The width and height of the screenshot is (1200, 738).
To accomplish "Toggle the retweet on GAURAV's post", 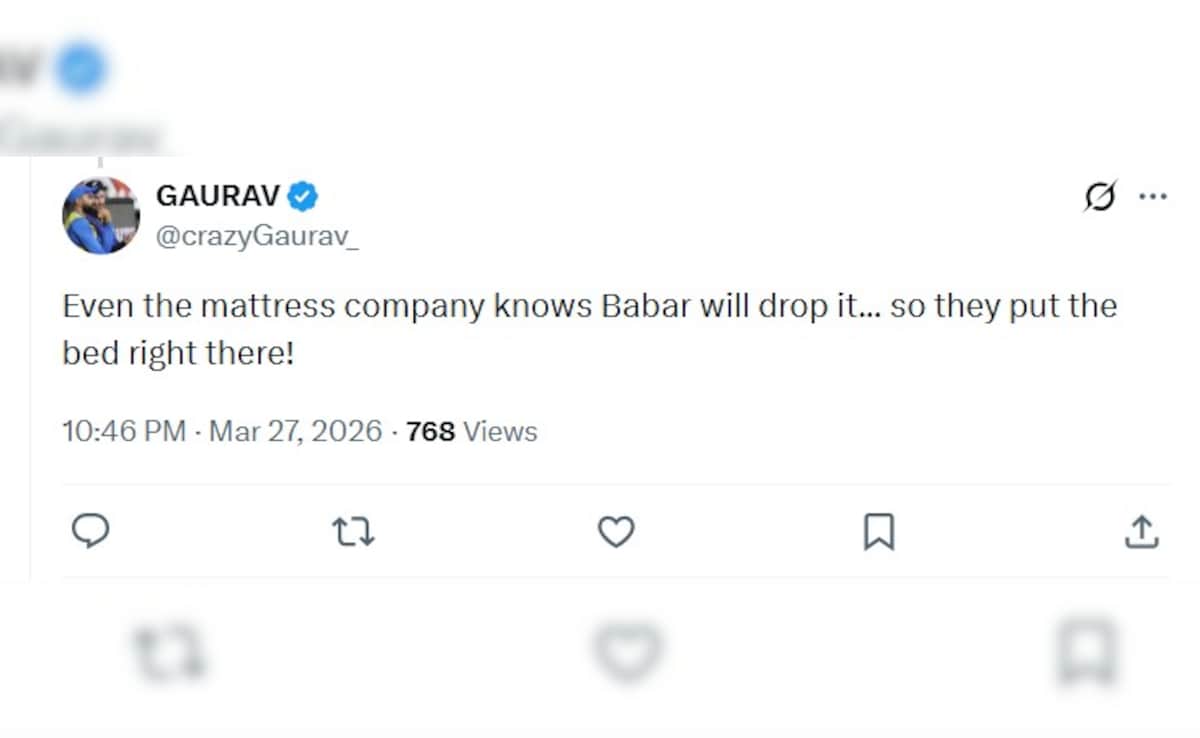I will (x=353, y=531).
